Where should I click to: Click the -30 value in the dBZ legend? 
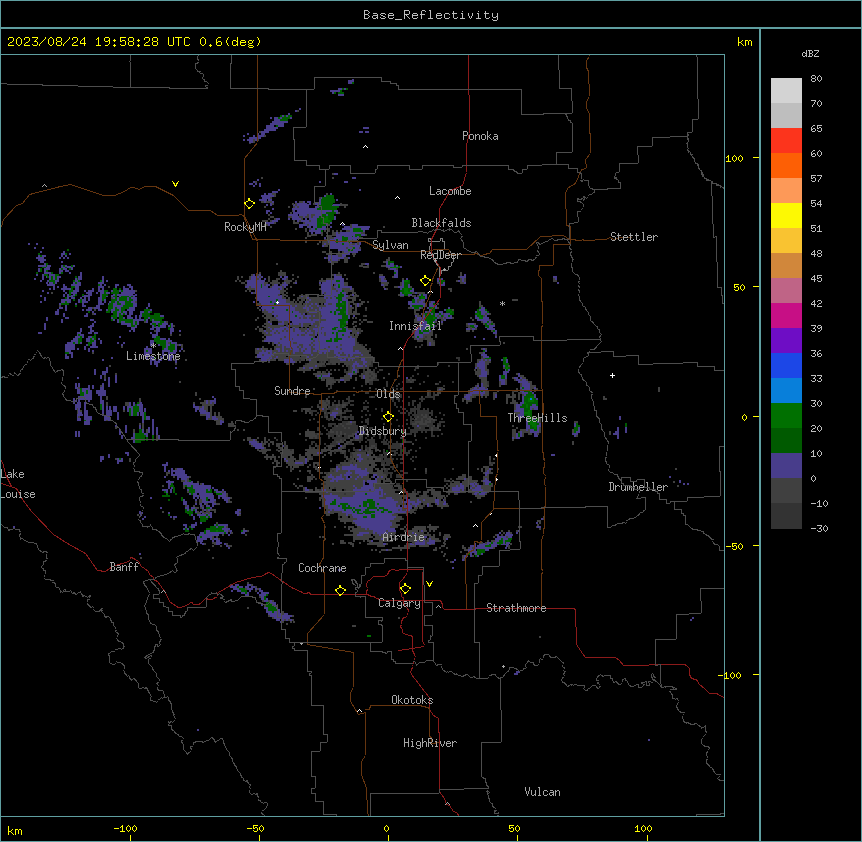coord(819,529)
